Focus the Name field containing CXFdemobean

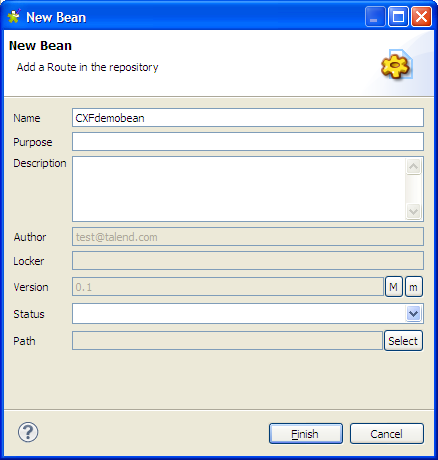pos(248,118)
